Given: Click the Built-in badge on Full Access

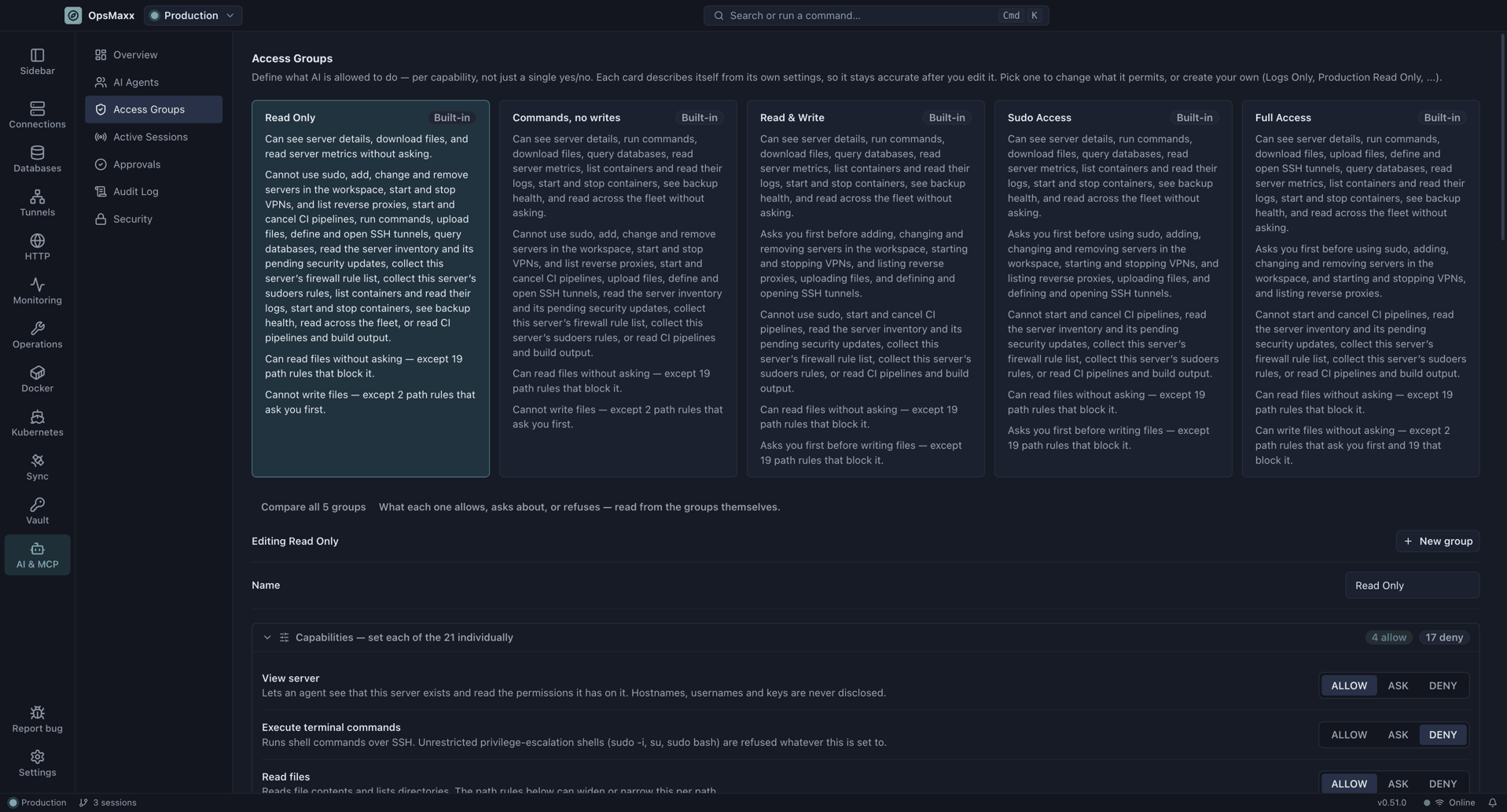Looking at the screenshot, I should 1442,118.
